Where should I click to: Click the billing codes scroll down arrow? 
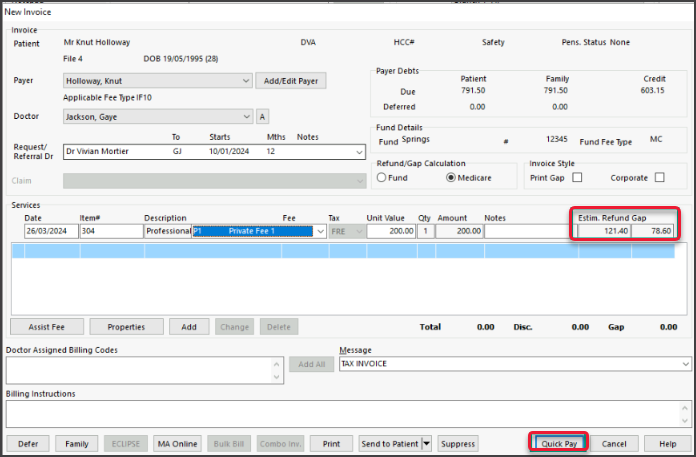click(x=277, y=377)
